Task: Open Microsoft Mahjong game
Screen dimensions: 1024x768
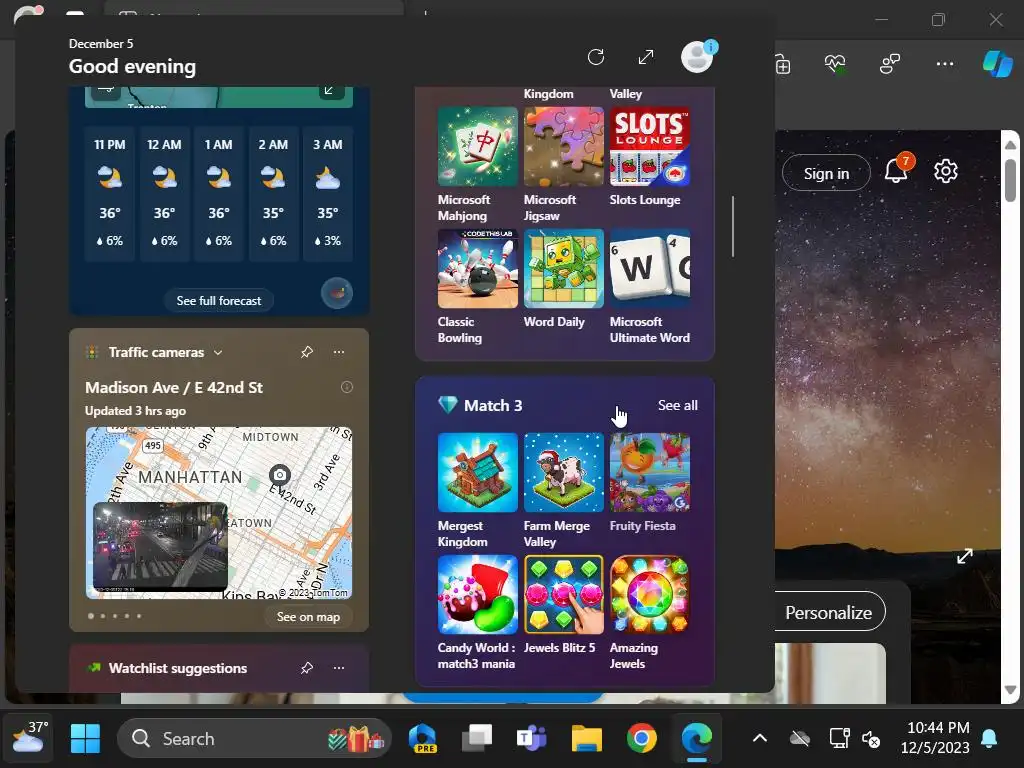Action: (x=477, y=146)
